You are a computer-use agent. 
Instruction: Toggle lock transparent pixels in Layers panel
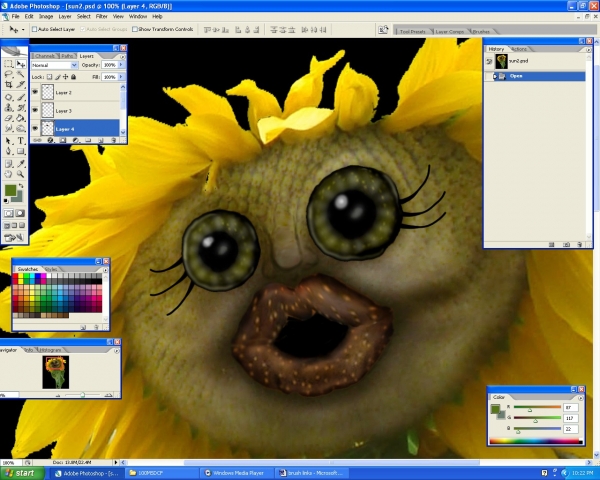tap(49, 77)
